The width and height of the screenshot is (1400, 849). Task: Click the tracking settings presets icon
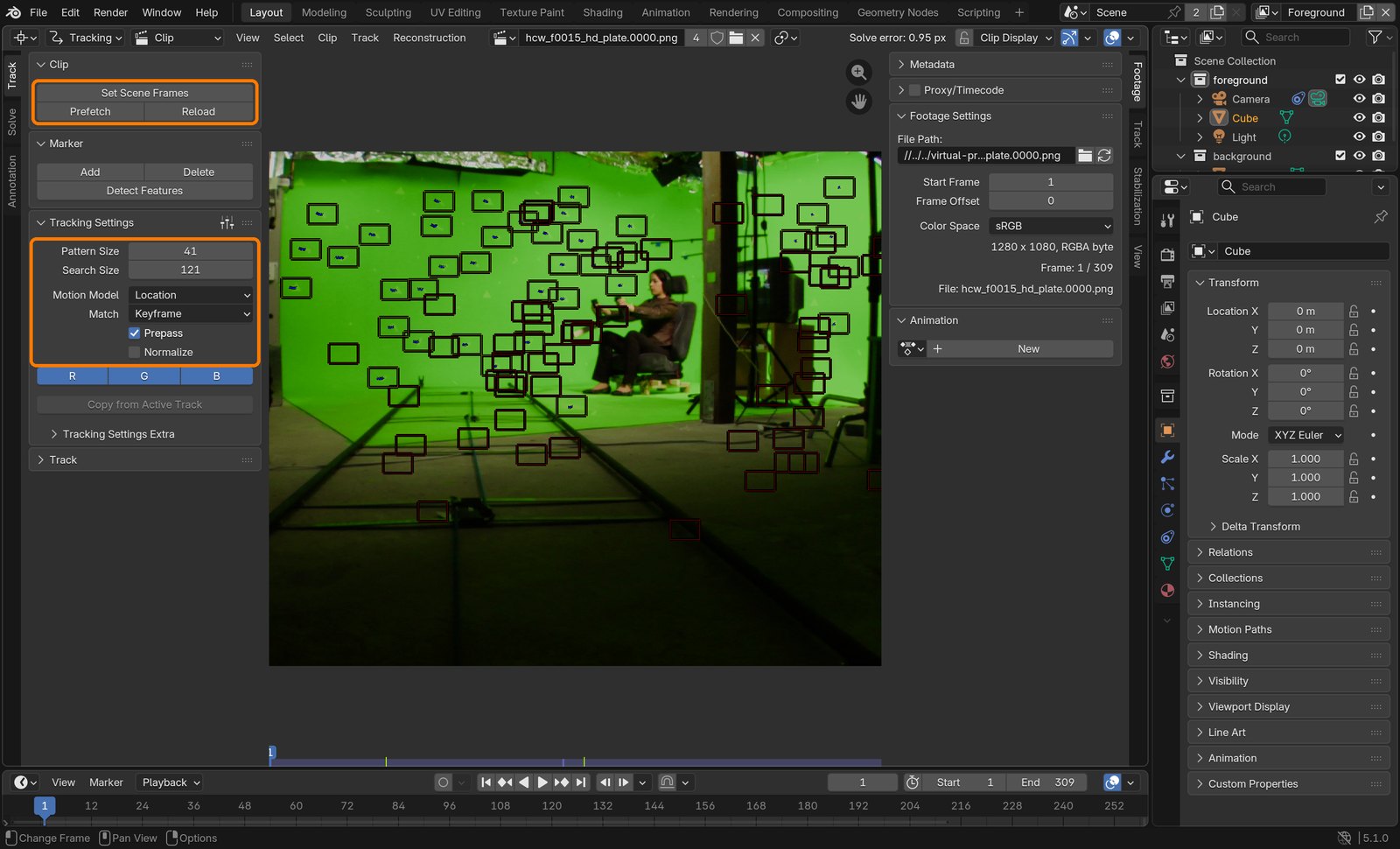[227, 223]
